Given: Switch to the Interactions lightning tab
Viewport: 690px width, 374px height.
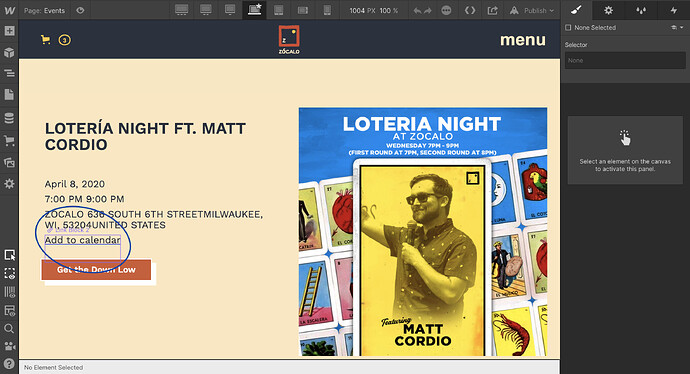Looking at the screenshot, I should coord(674,10).
